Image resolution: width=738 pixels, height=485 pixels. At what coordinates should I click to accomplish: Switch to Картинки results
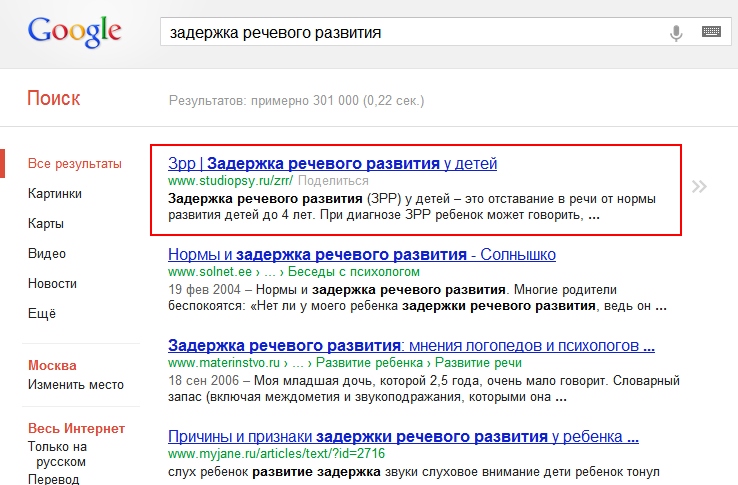tap(55, 194)
